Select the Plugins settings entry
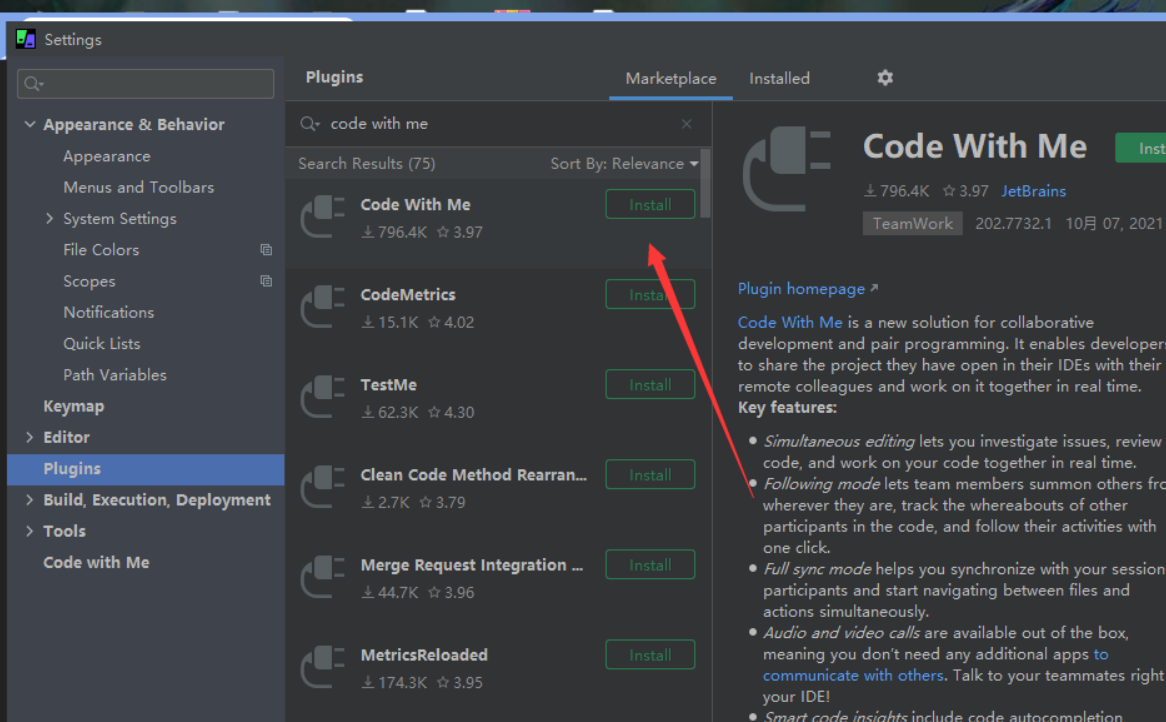 (x=146, y=469)
